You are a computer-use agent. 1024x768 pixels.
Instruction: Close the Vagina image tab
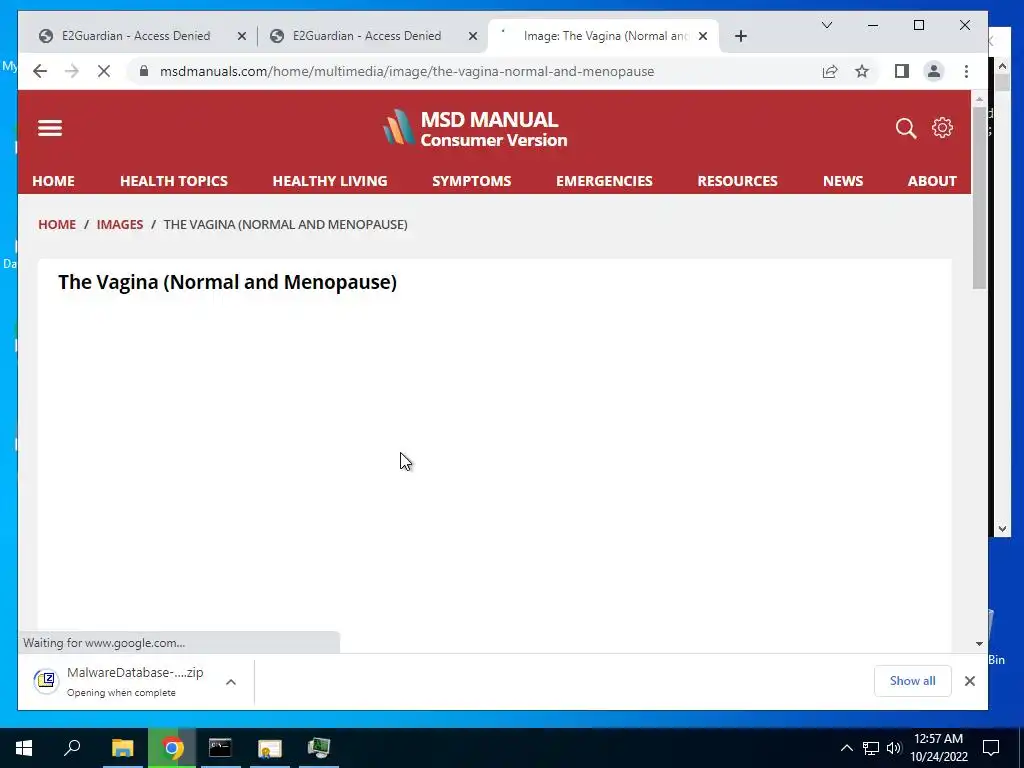pos(703,36)
